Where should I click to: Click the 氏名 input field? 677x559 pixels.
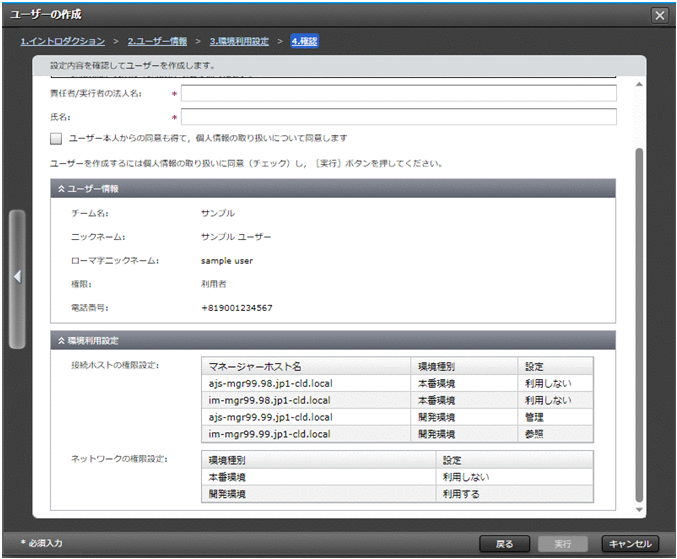click(x=399, y=117)
